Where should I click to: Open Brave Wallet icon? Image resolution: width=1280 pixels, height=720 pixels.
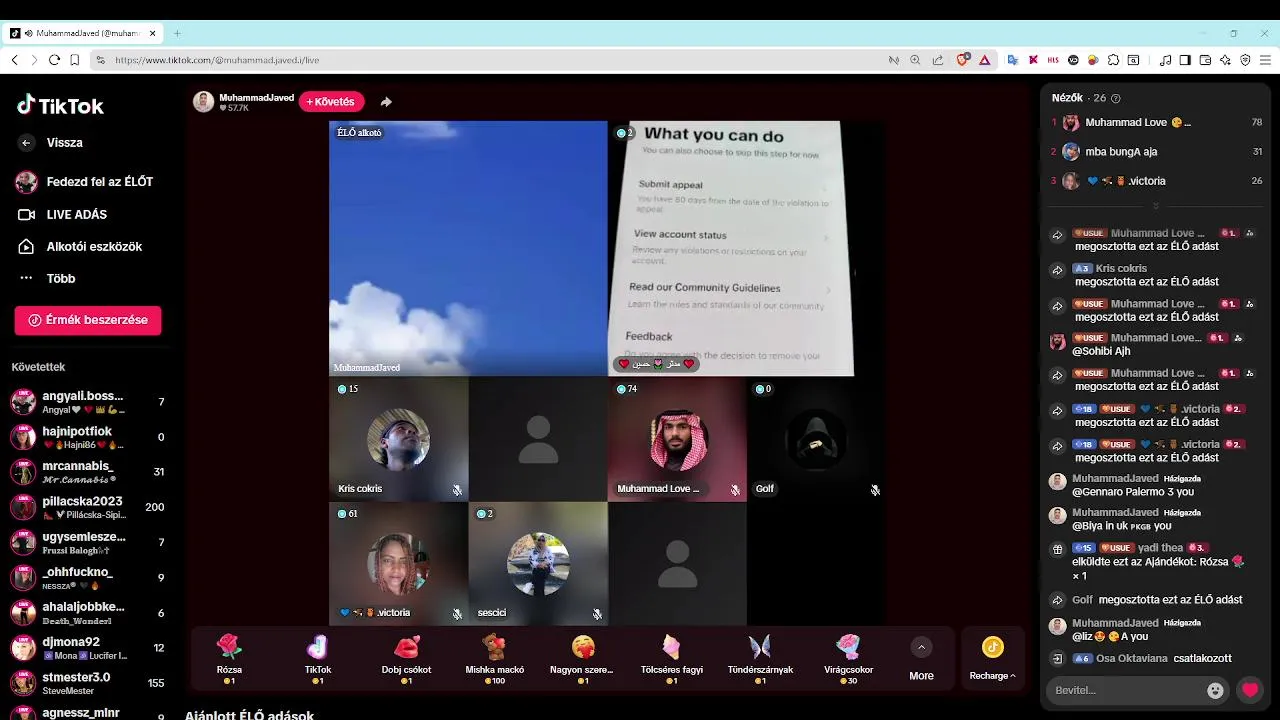(x=1205, y=60)
